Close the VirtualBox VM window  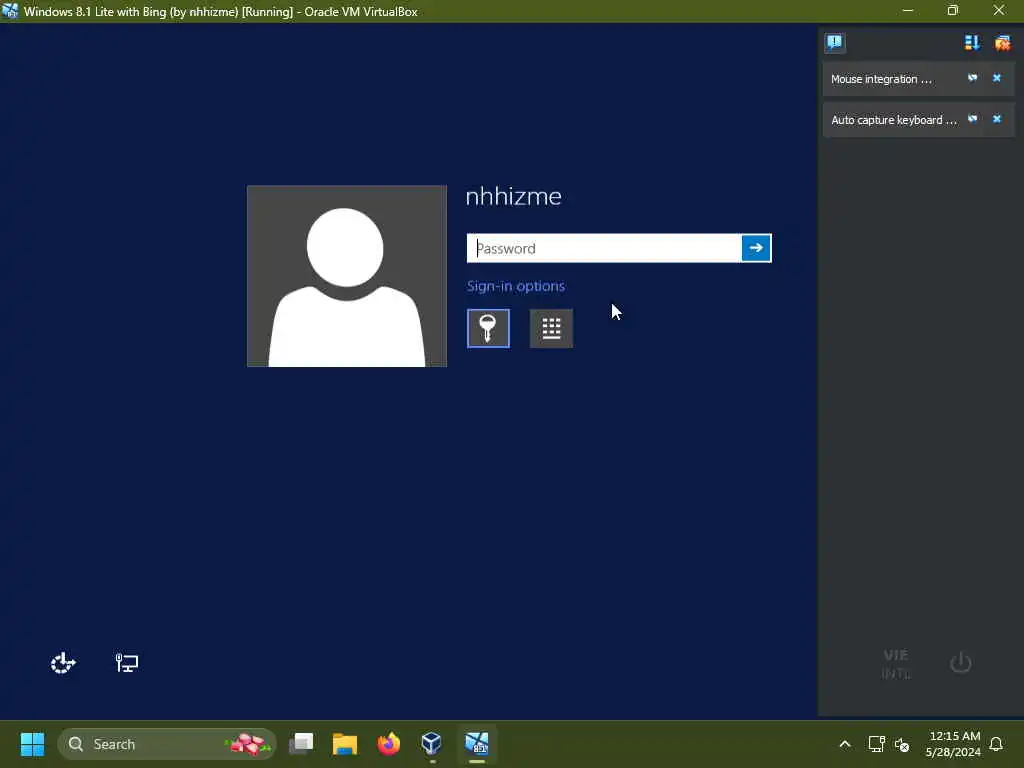click(999, 11)
